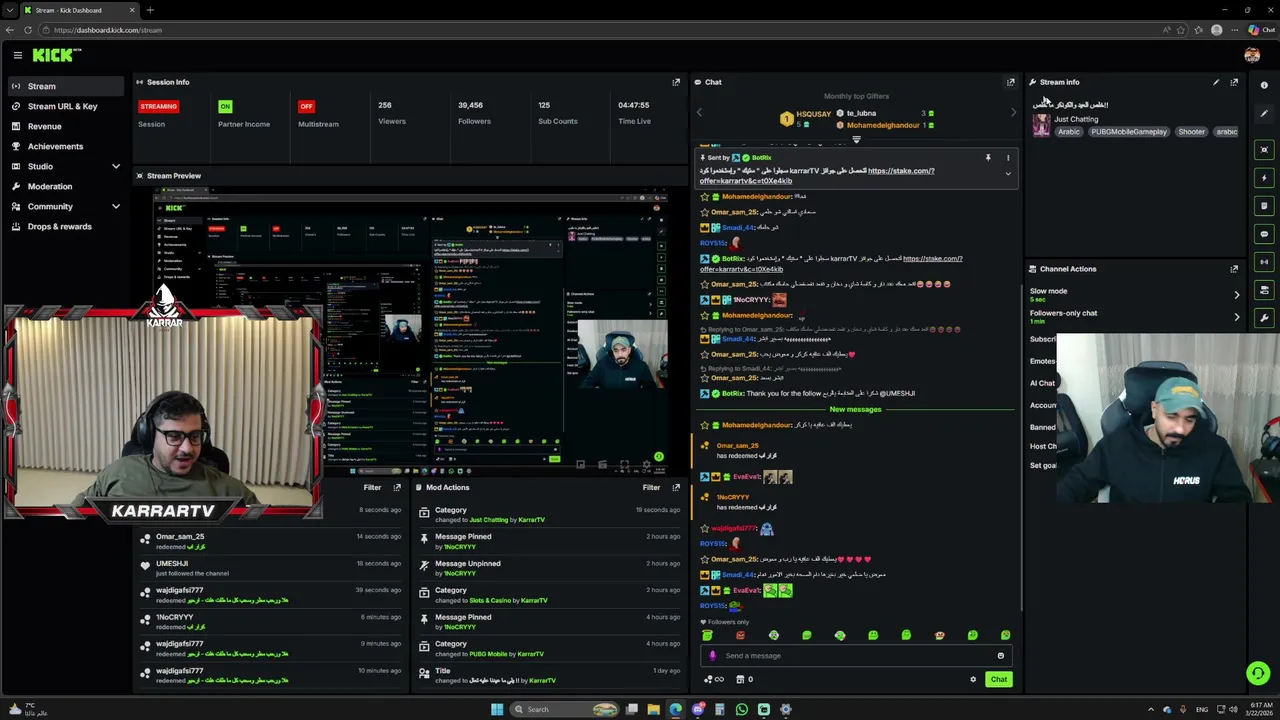Click the stake.com link in the pinned message
The width and height of the screenshot is (1280, 720).
(x=901, y=171)
